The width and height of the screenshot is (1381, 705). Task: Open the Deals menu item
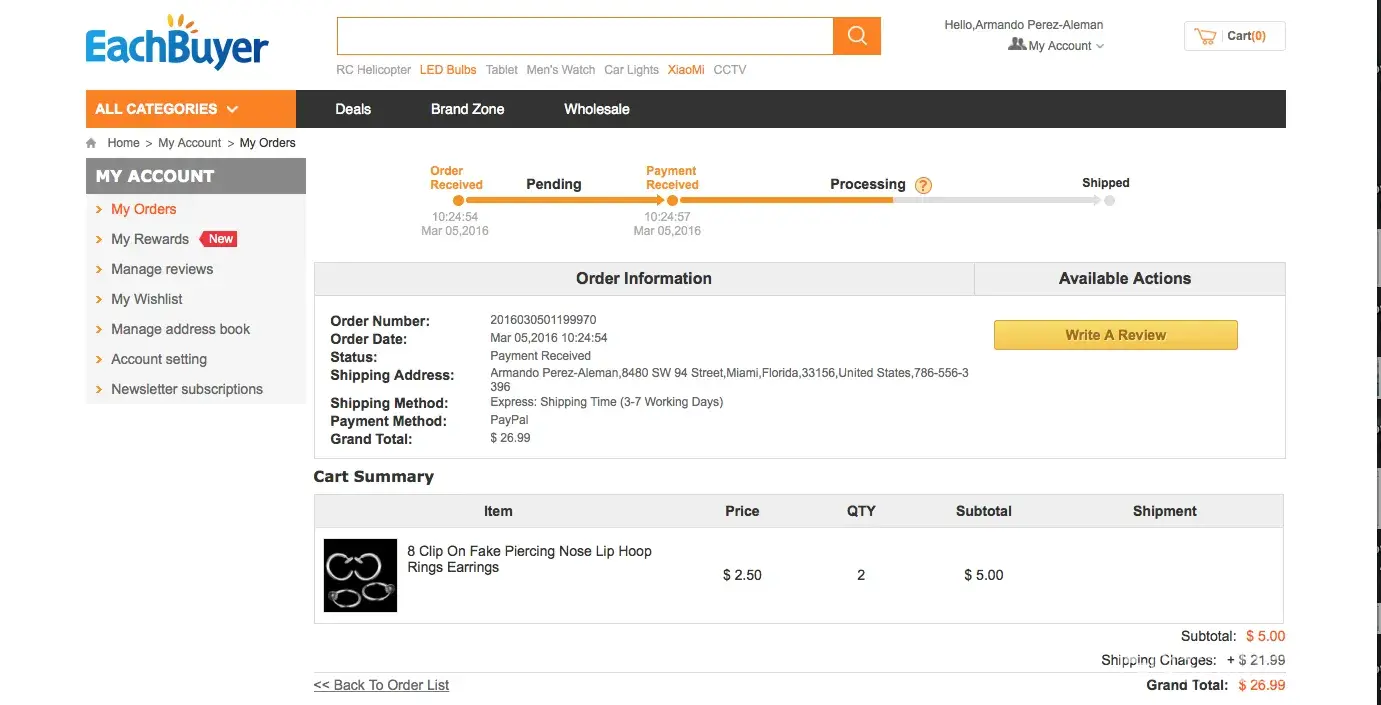(353, 109)
